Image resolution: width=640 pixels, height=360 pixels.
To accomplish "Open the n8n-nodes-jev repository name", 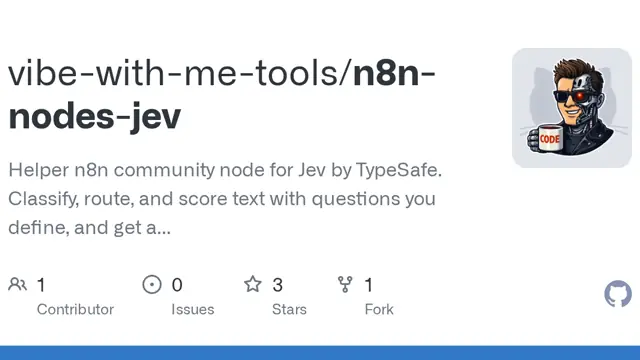I will tap(222, 95).
